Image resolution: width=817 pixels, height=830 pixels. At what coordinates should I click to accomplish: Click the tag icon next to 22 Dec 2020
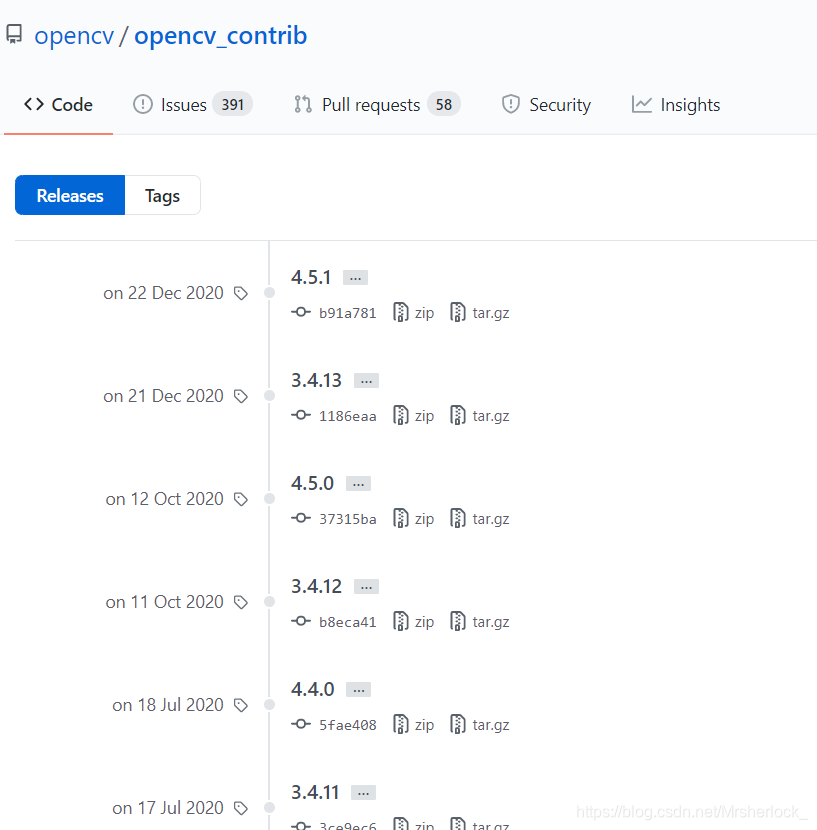241,293
